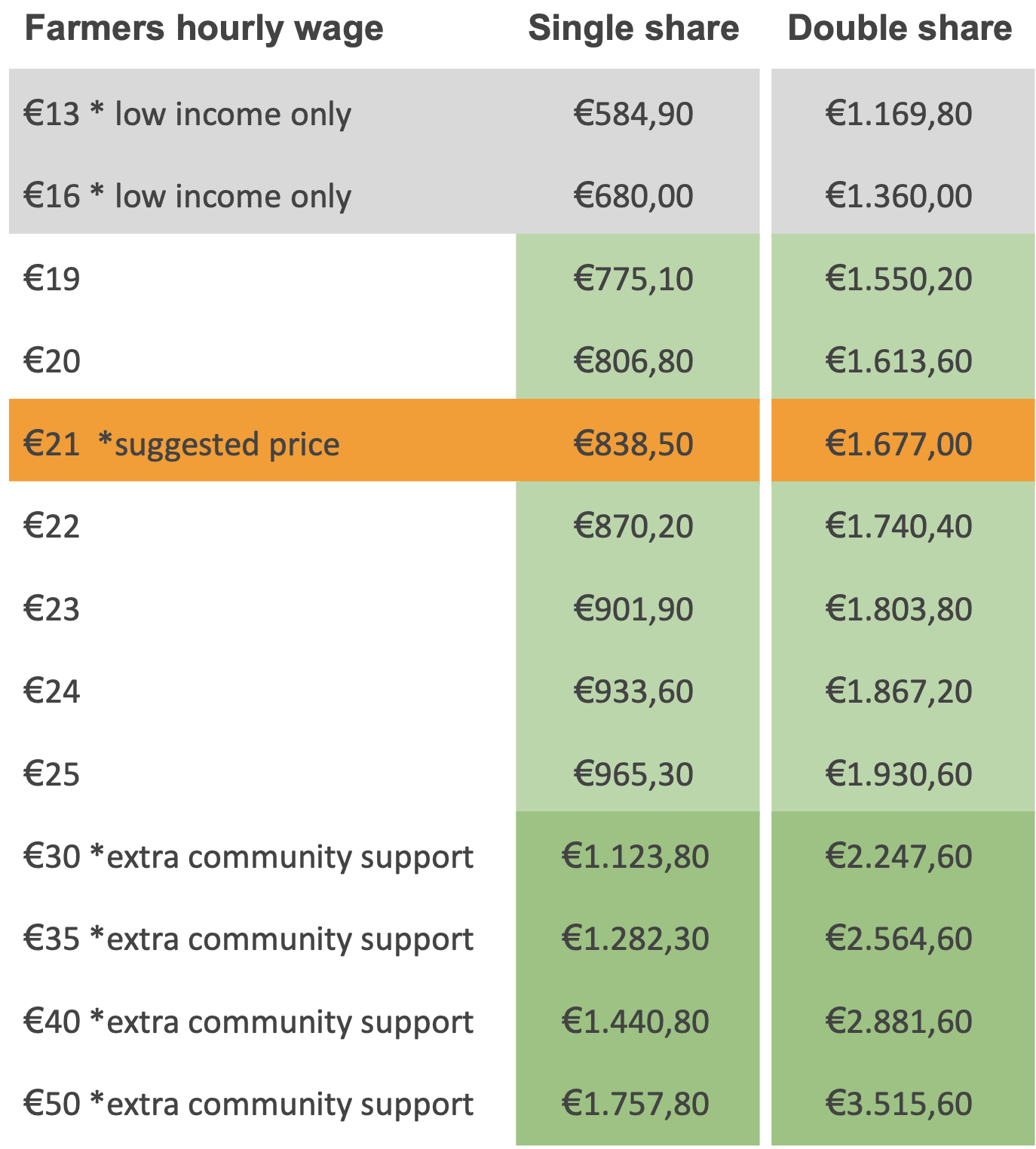The width and height of the screenshot is (1036, 1149).
Task: Click the €775,10 single share cell
Action: tap(633, 279)
